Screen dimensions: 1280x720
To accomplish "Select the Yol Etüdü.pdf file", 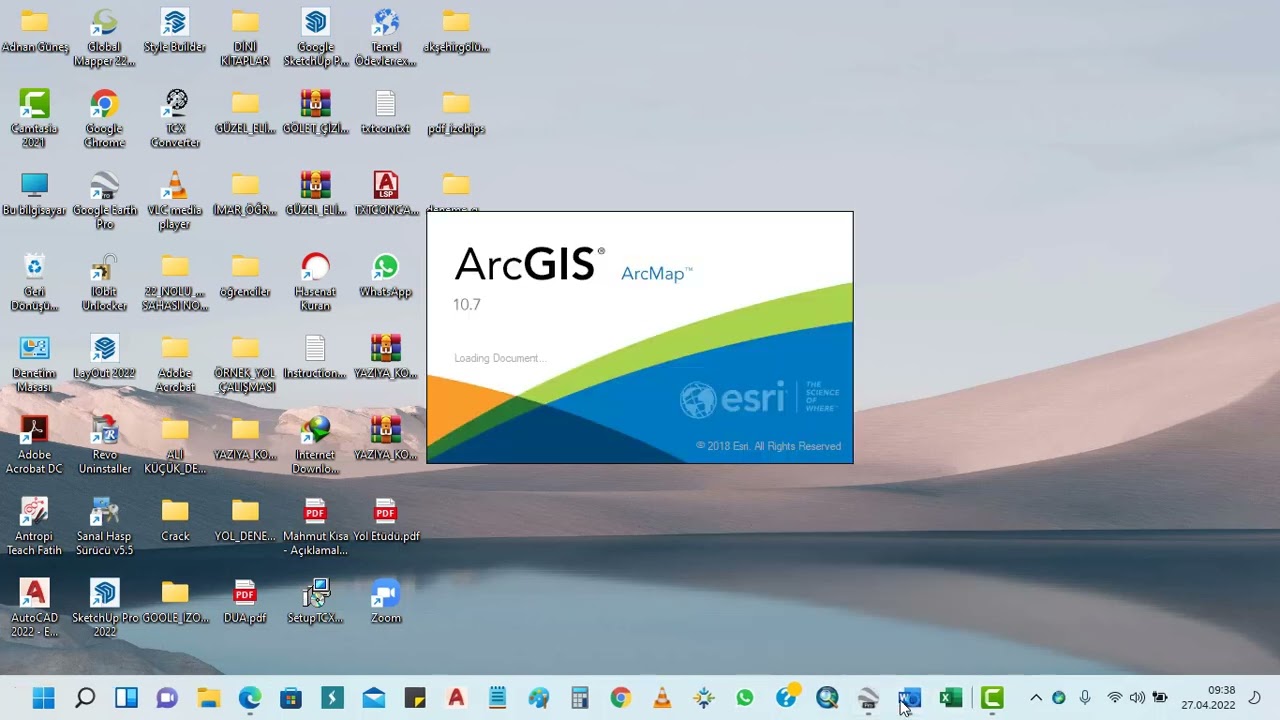I will pos(385,520).
